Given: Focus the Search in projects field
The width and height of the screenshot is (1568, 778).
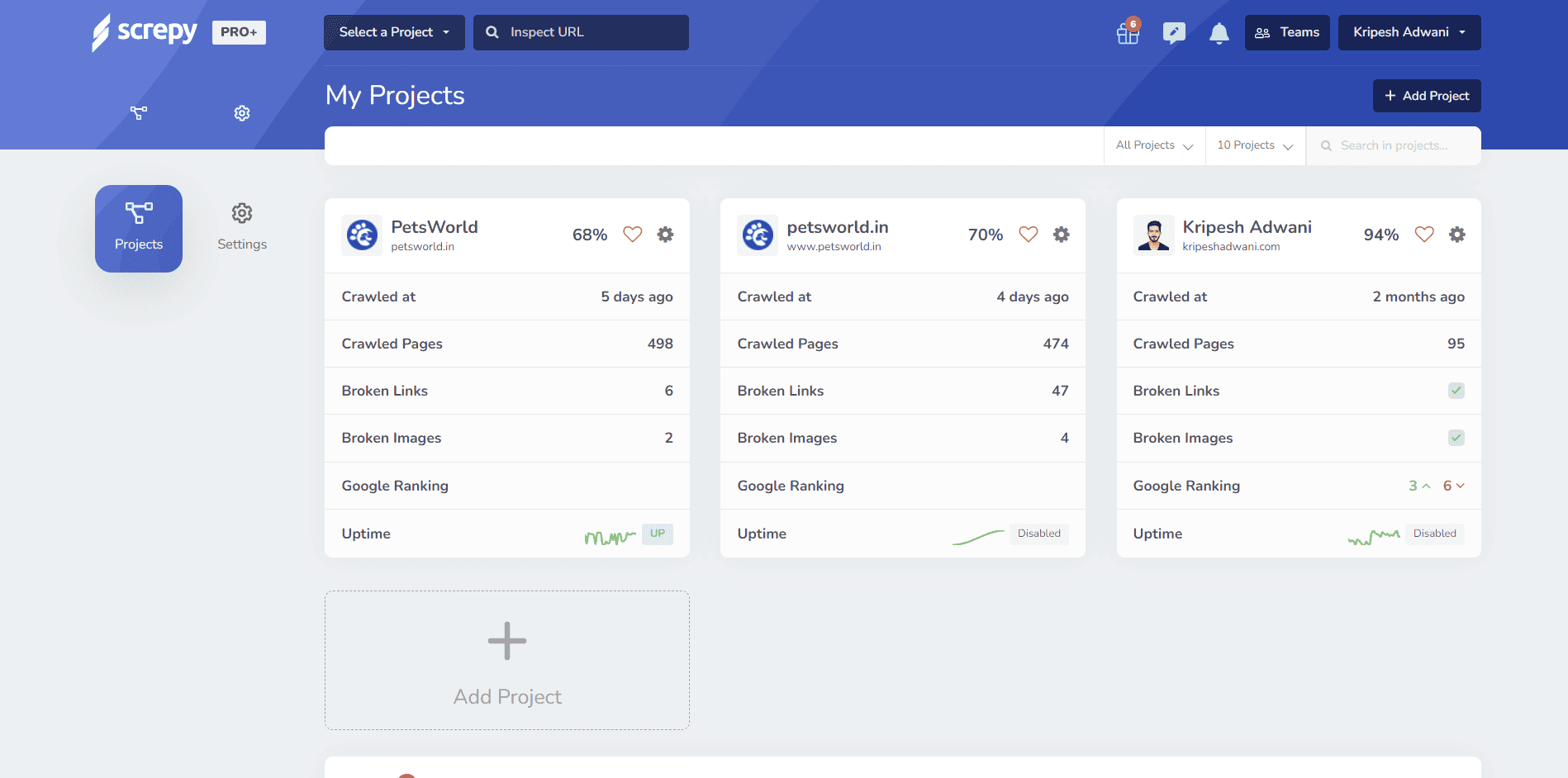Looking at the screenshot, I should (1394, 145).
